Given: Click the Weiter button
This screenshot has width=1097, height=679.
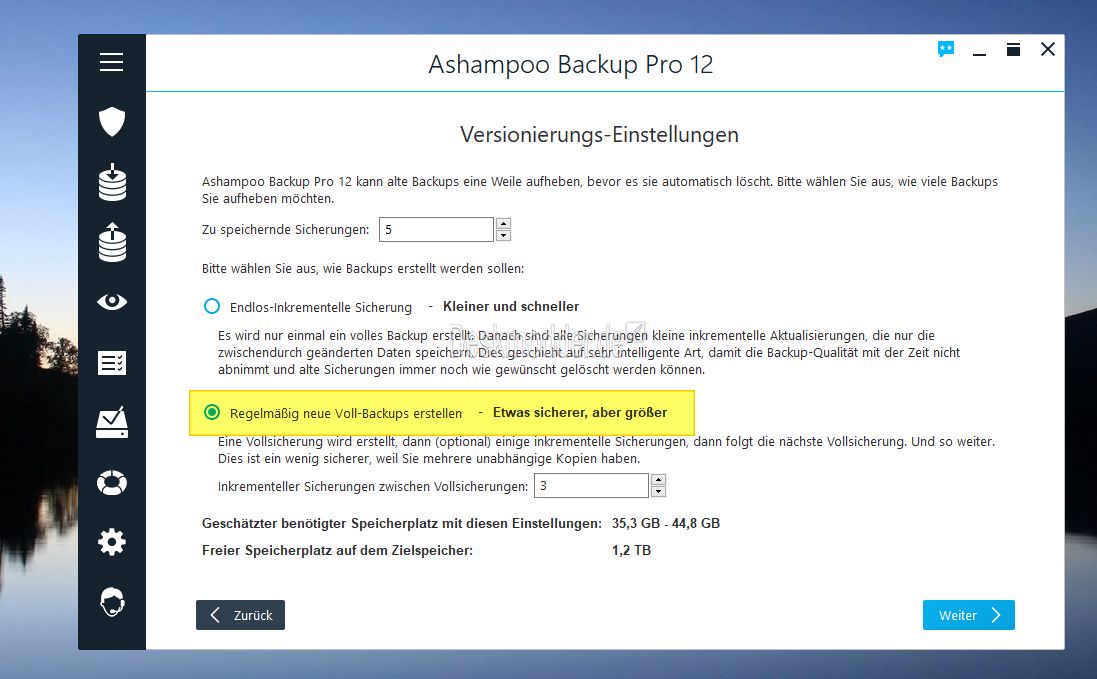Looking at the screenshot, I should [968, 615].
